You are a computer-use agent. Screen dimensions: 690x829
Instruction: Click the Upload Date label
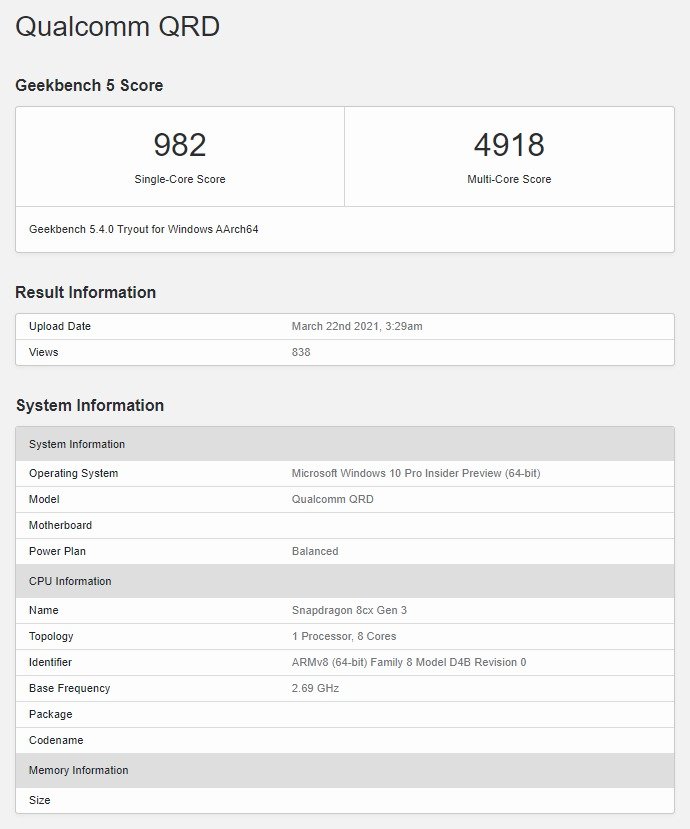60,326
